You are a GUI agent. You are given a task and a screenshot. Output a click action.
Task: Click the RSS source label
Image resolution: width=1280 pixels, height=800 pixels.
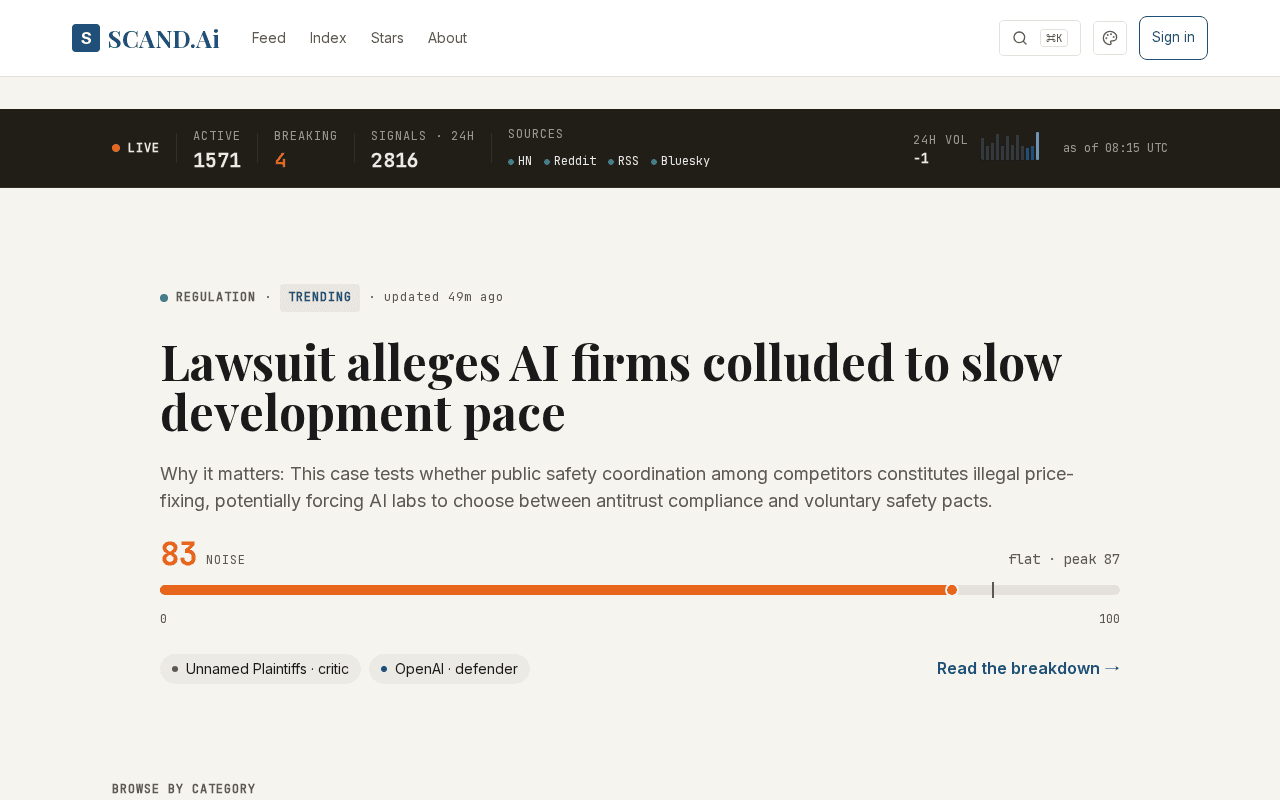point(623,161)
